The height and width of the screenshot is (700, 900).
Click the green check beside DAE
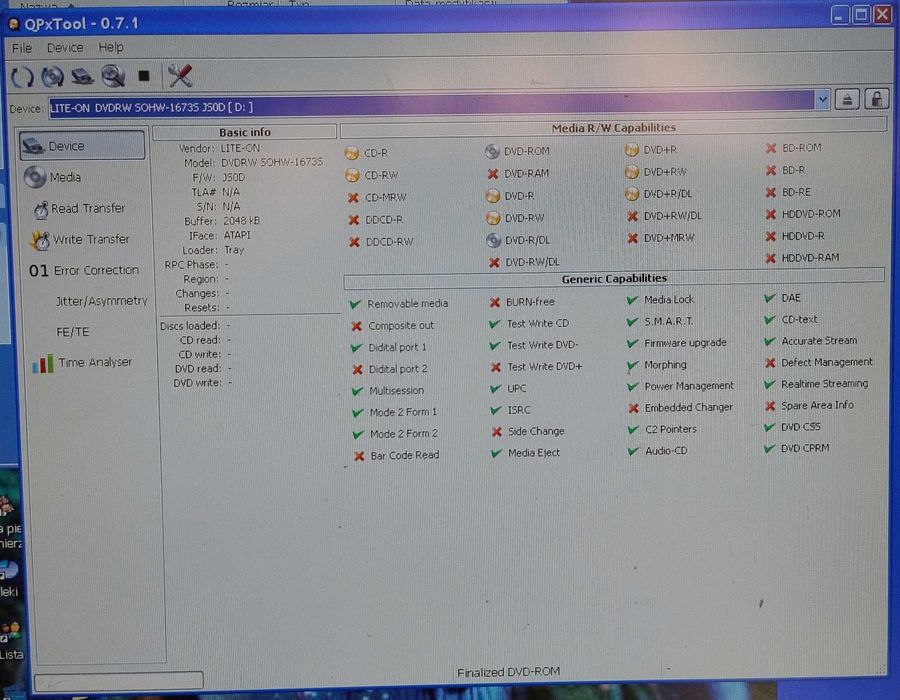[770, 298]
